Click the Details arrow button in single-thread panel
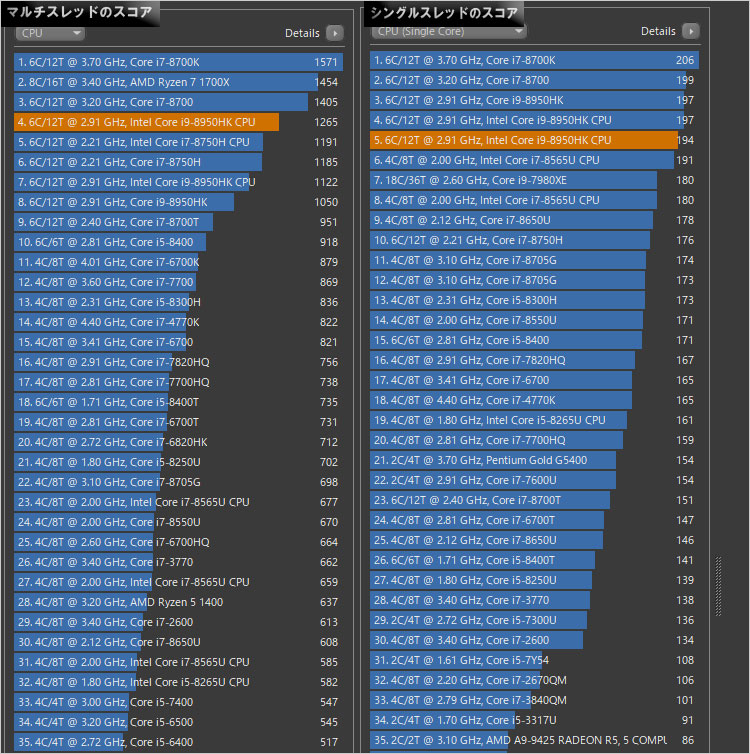This screenshot has width=750, height=754. point(691,31)
